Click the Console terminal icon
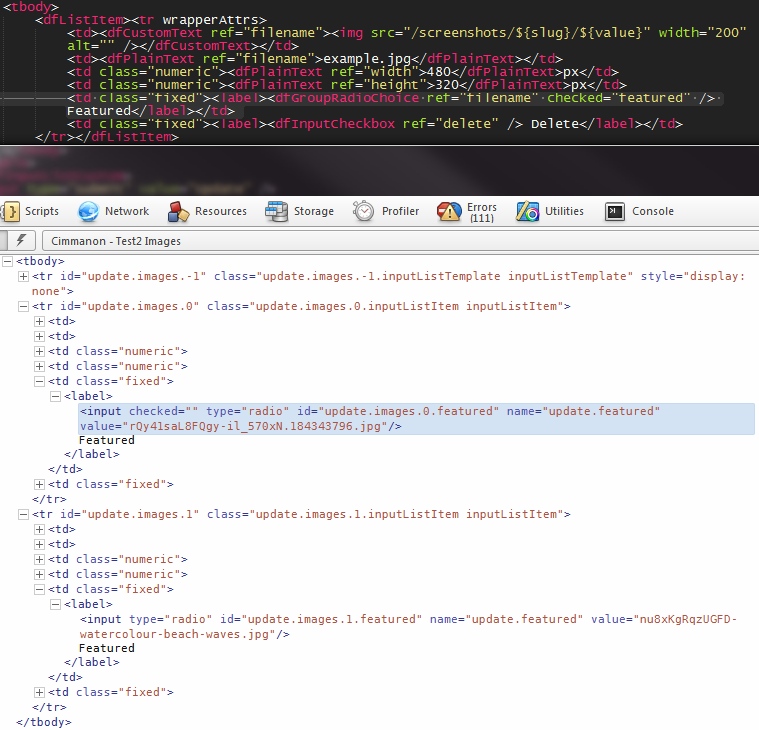The width and height of the screenshot is (759, 730). coord(615,211)
